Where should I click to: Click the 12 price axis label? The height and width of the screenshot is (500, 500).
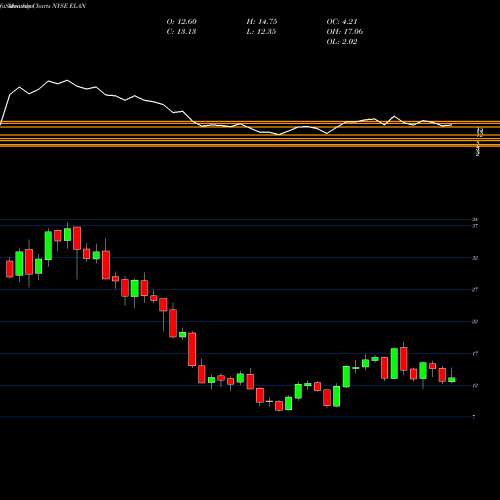click(x=476, y=385)
